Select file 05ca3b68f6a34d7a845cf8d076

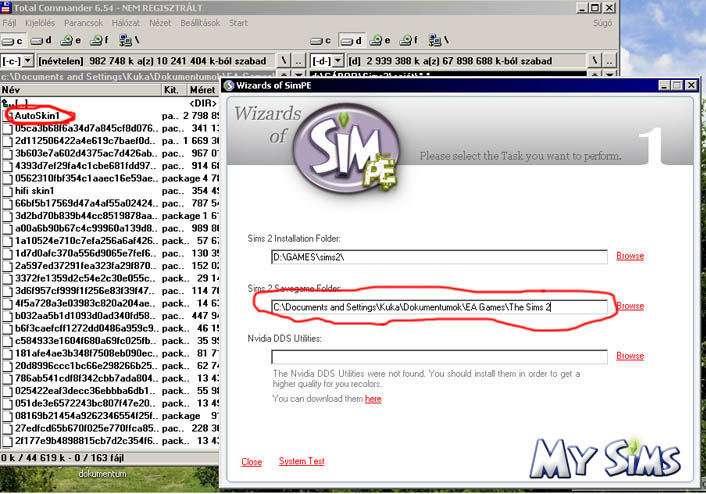click(x=86, y=128)
